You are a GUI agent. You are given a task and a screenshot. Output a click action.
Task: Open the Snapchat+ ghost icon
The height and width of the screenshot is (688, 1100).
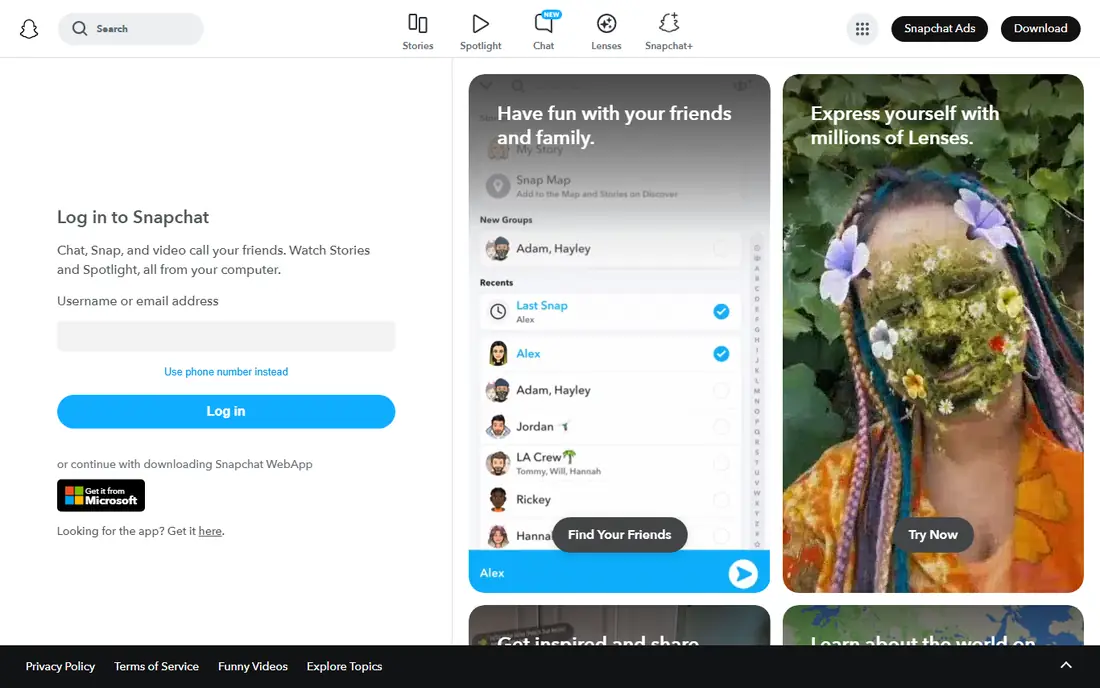point(669,23)
